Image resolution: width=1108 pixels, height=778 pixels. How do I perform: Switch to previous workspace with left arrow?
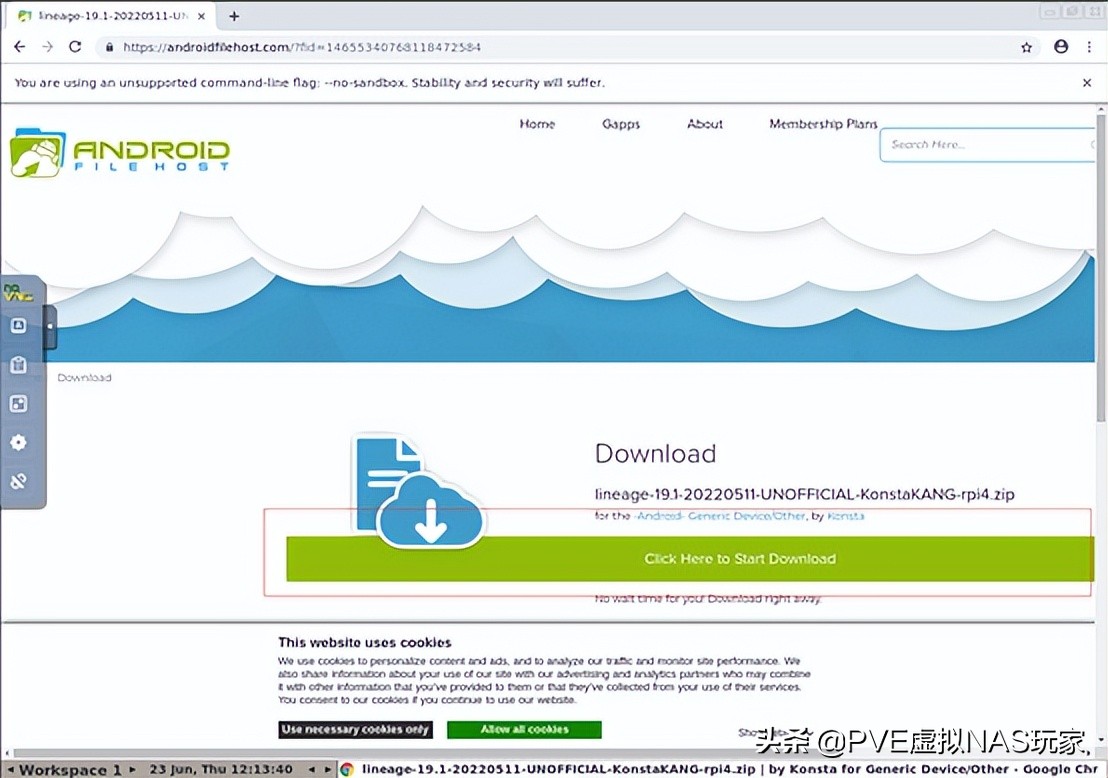tap(10, 770)
